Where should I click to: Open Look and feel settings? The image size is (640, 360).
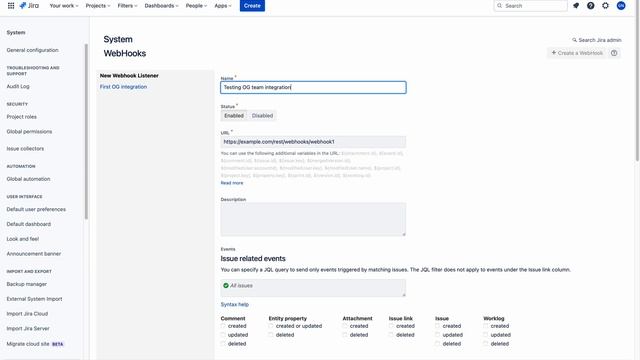coord(23,239)
